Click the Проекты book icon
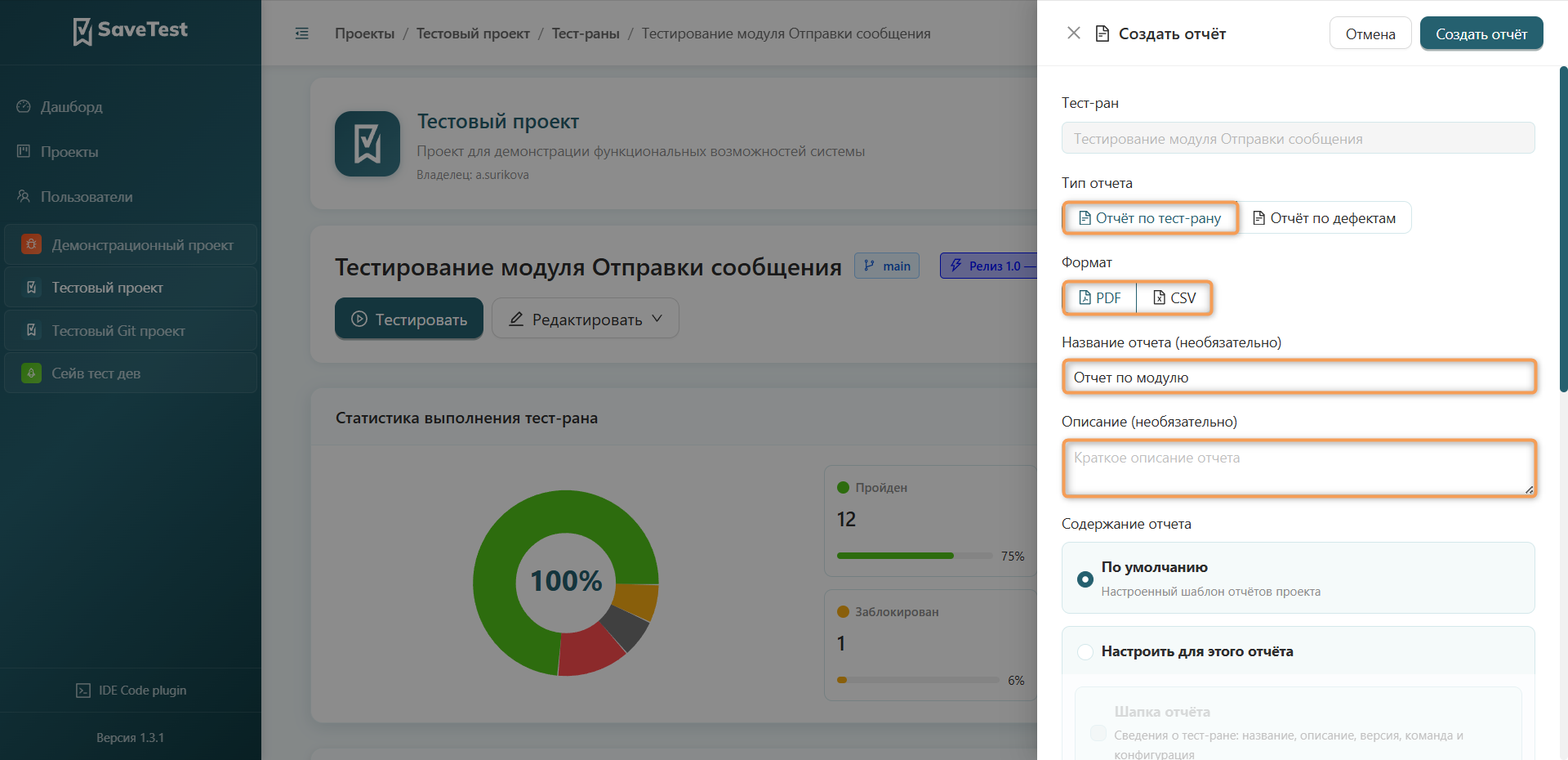1568x760 pixels. [24, 151]
